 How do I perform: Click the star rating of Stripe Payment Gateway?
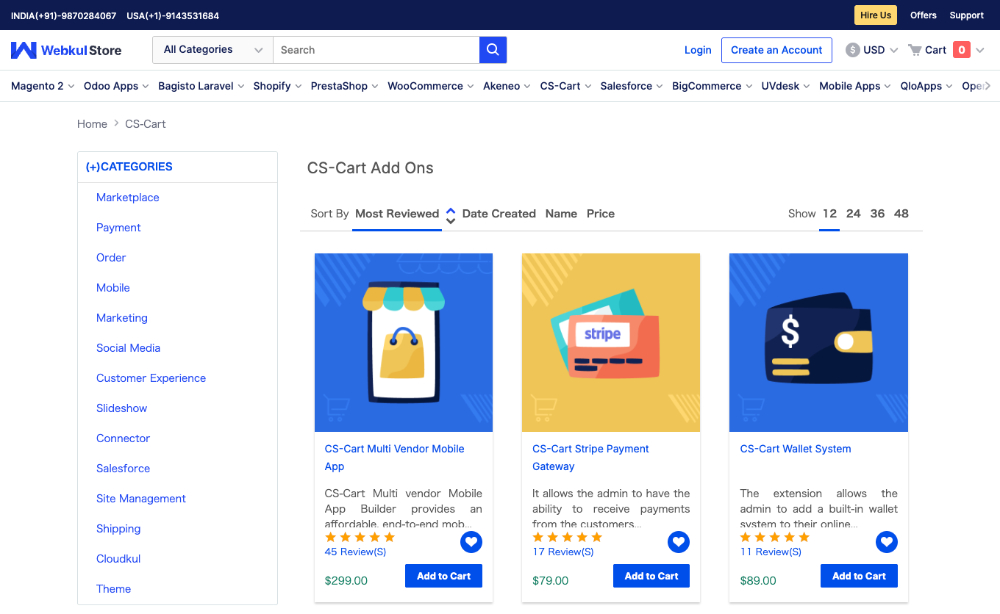(567, 537)
